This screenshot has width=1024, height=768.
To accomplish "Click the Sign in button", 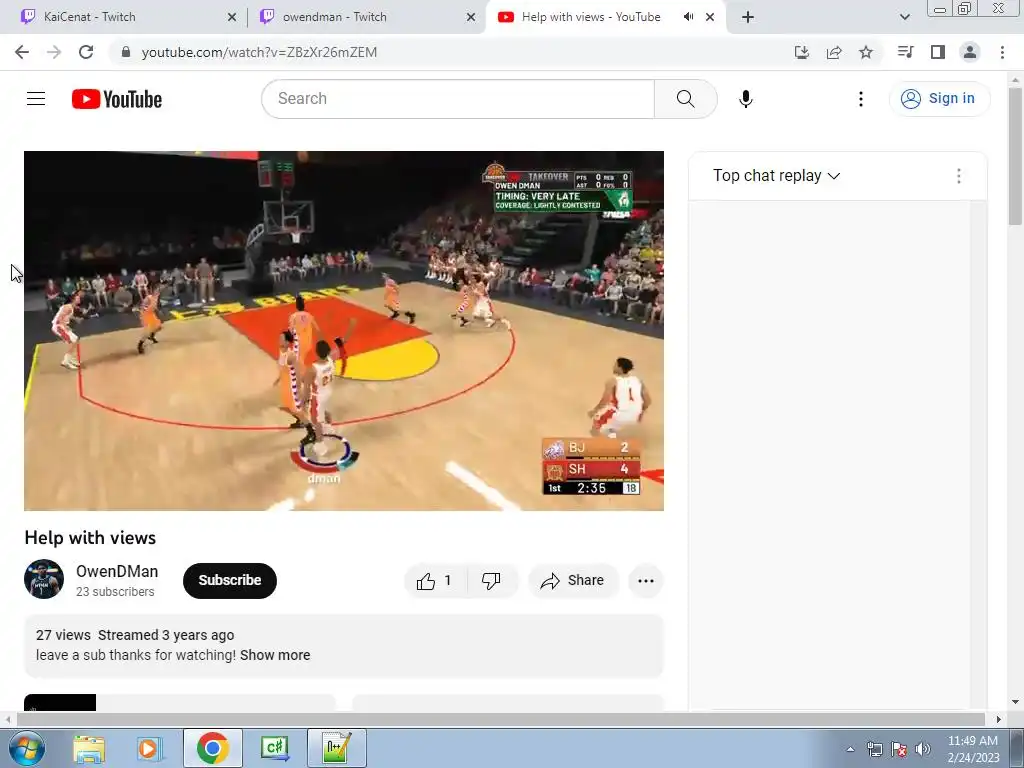I will pyautogui.click(x=939, y=99).
